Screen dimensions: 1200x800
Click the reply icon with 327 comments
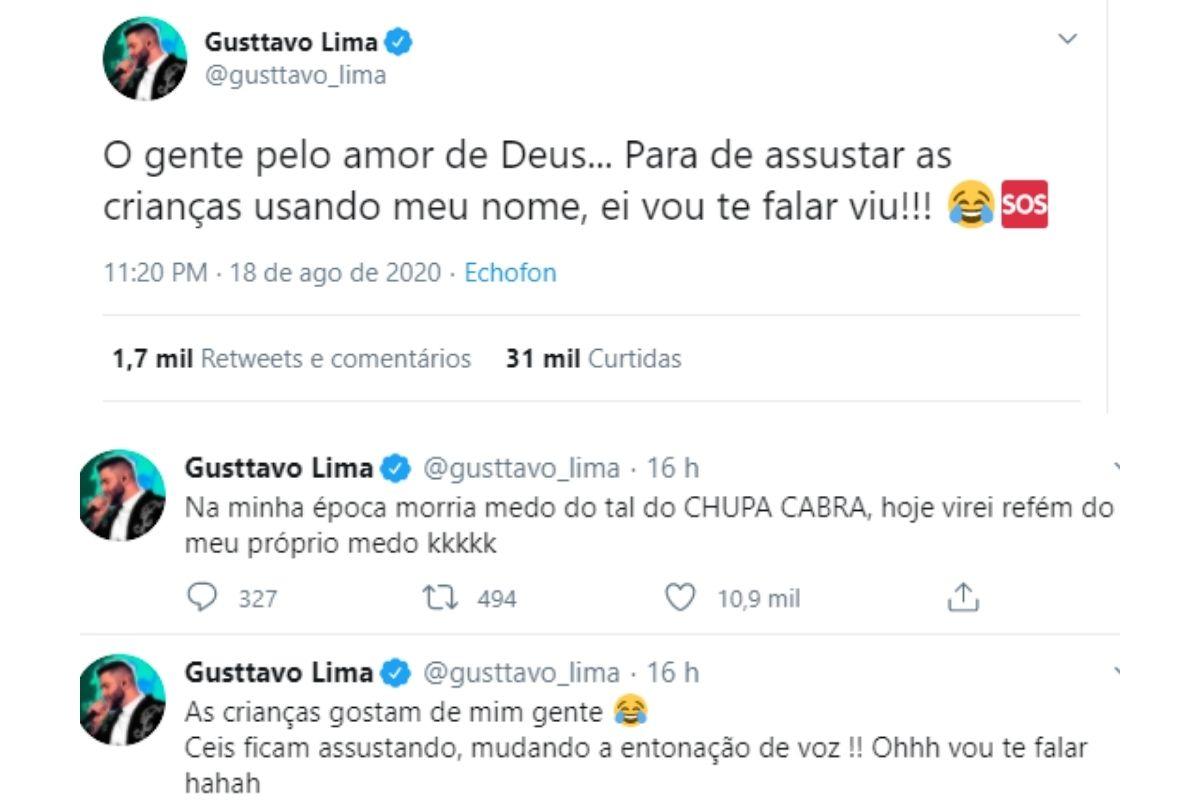[203, 598]
